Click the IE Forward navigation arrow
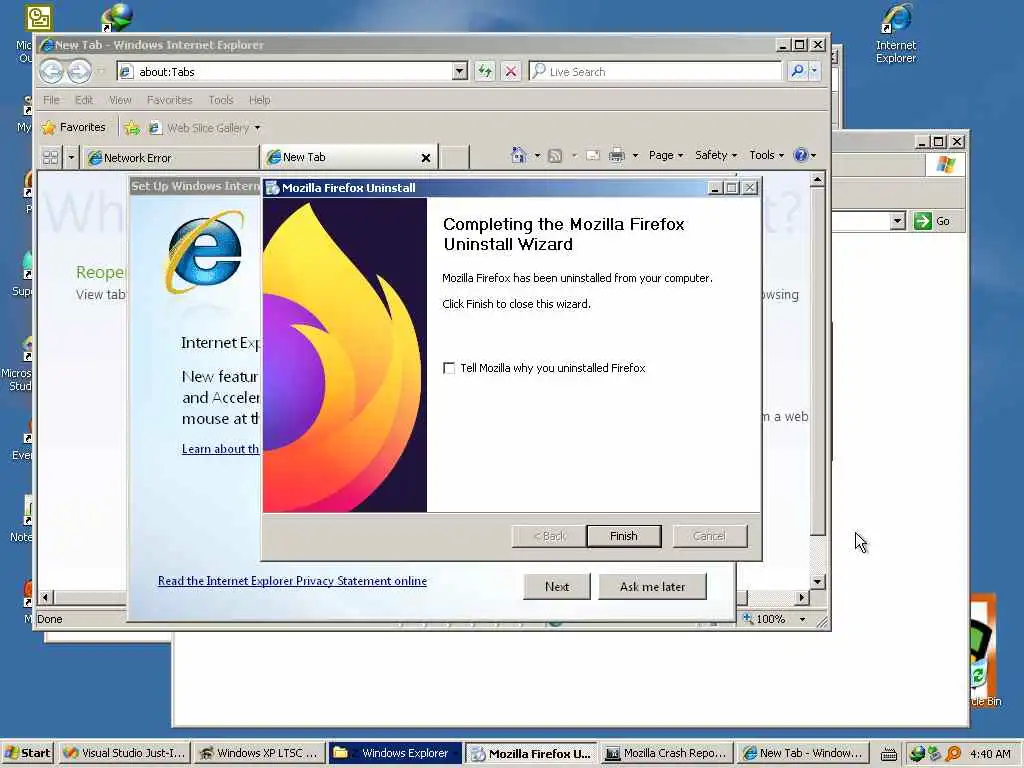 point(79,71)
